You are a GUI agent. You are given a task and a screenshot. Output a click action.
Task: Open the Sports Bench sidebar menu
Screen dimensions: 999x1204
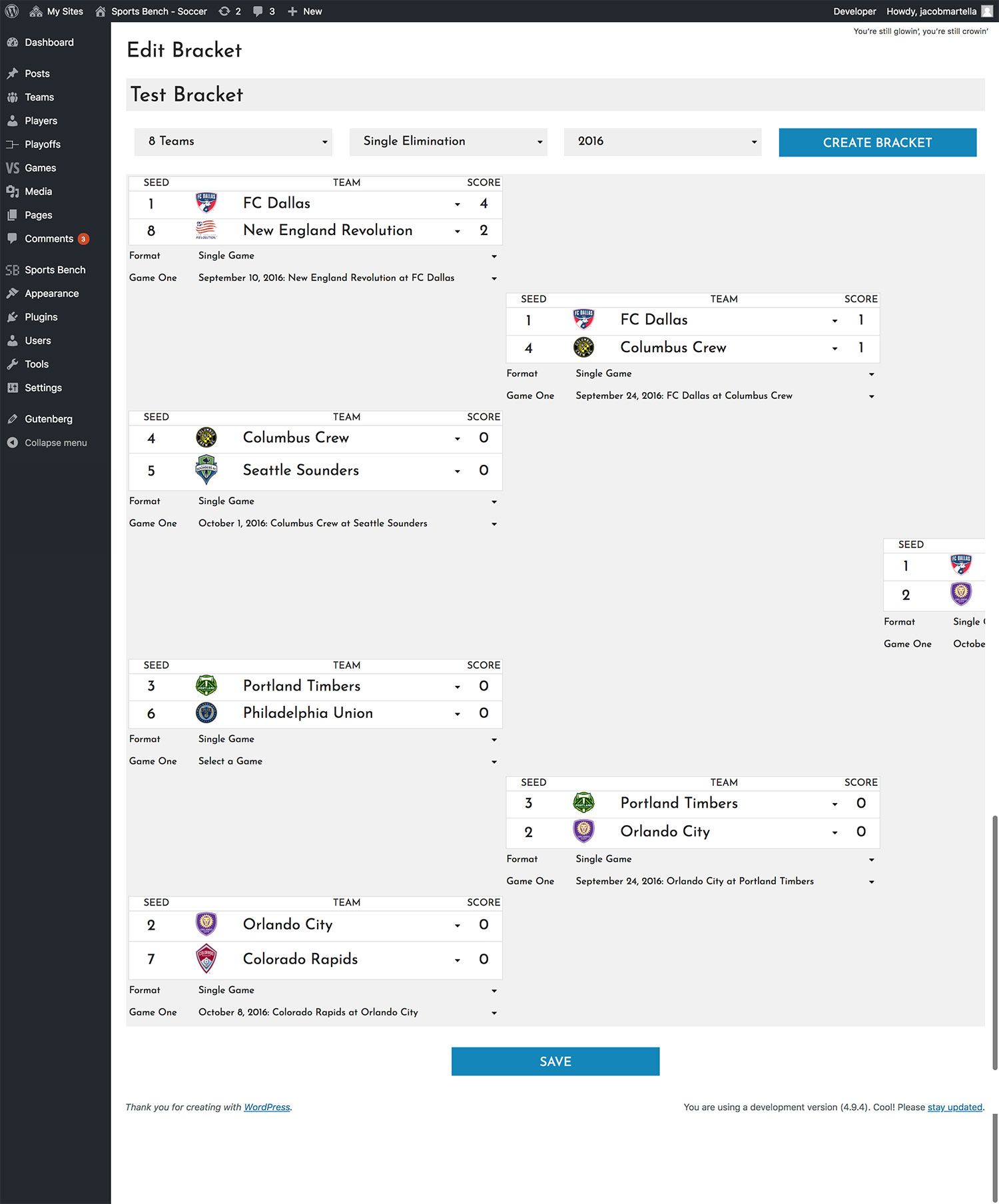[55, 270]
